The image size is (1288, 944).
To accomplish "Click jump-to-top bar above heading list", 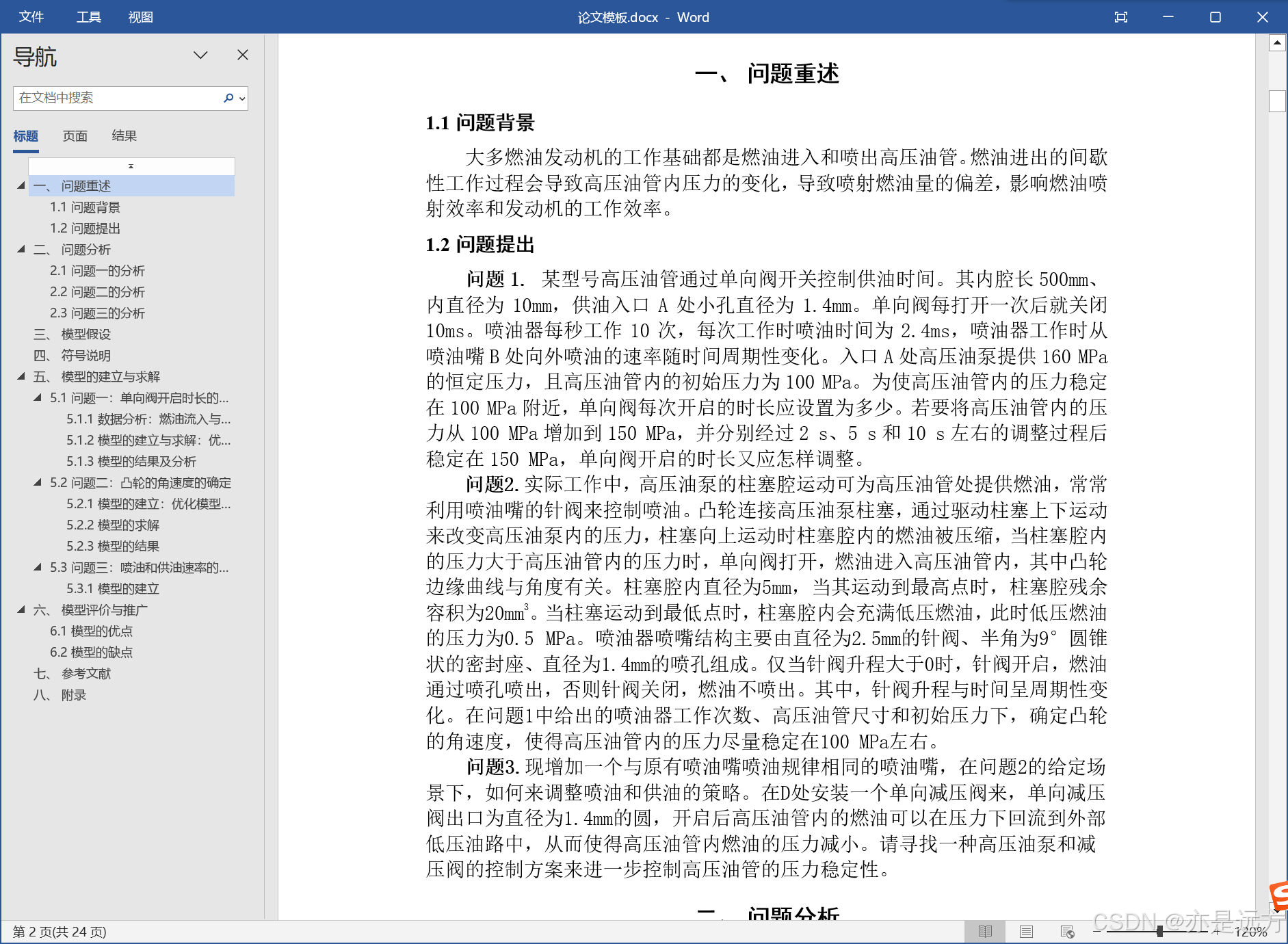I will tap(131, 166).
